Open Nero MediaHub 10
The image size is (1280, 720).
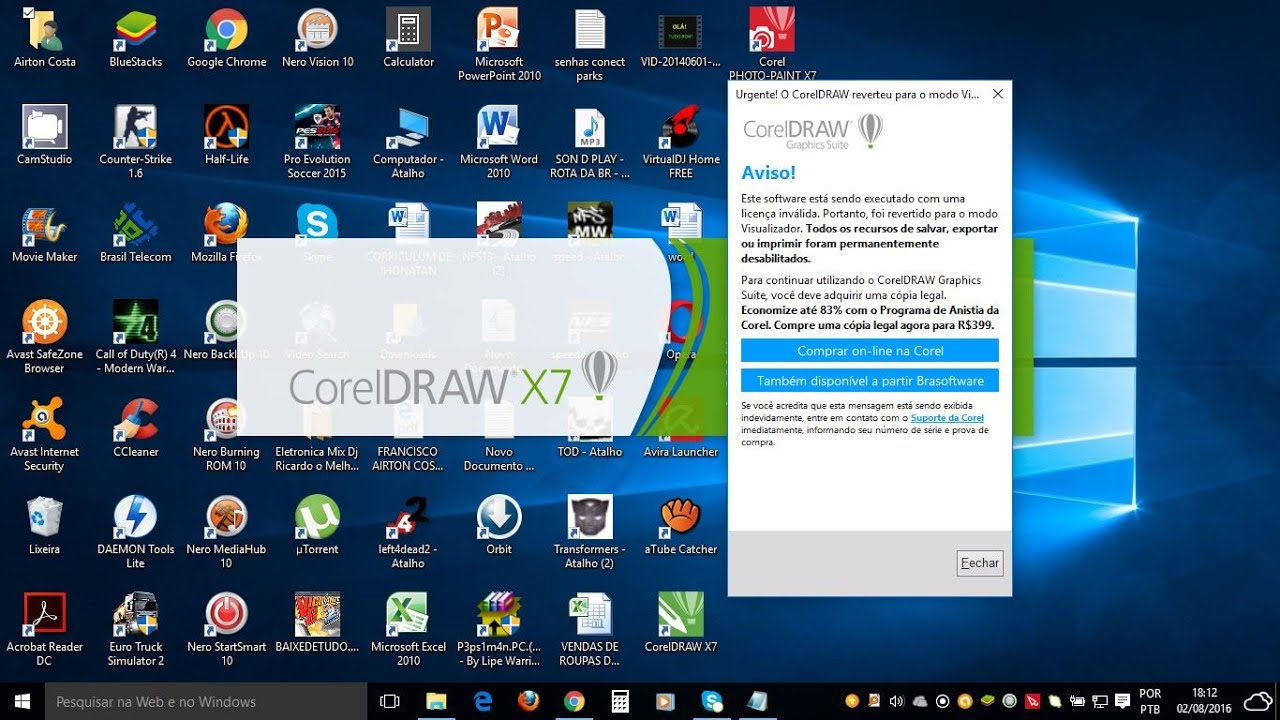click(226, 532)
